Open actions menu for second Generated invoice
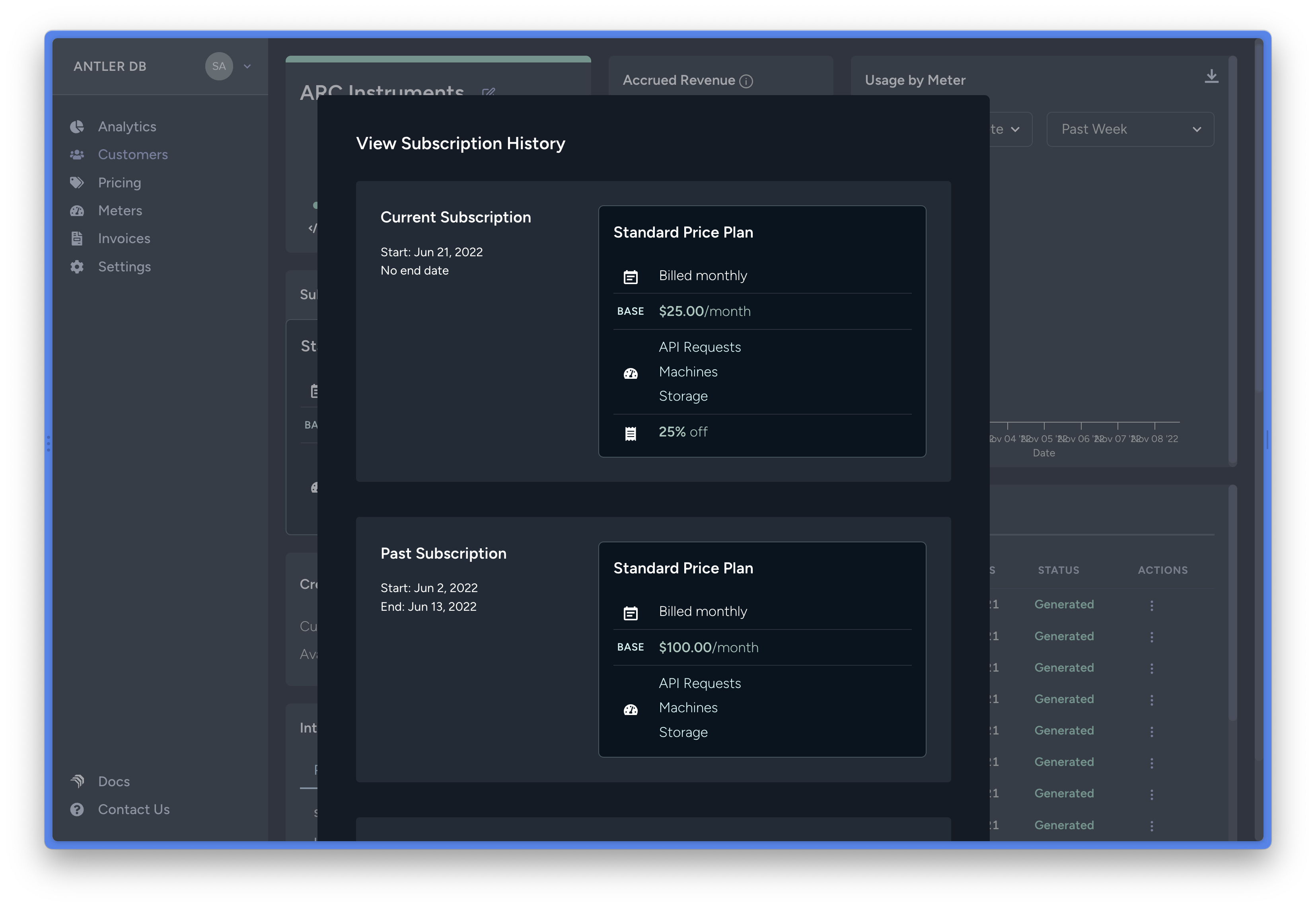This screenshot has height=908, width=1316. (x=1152, y=637)
